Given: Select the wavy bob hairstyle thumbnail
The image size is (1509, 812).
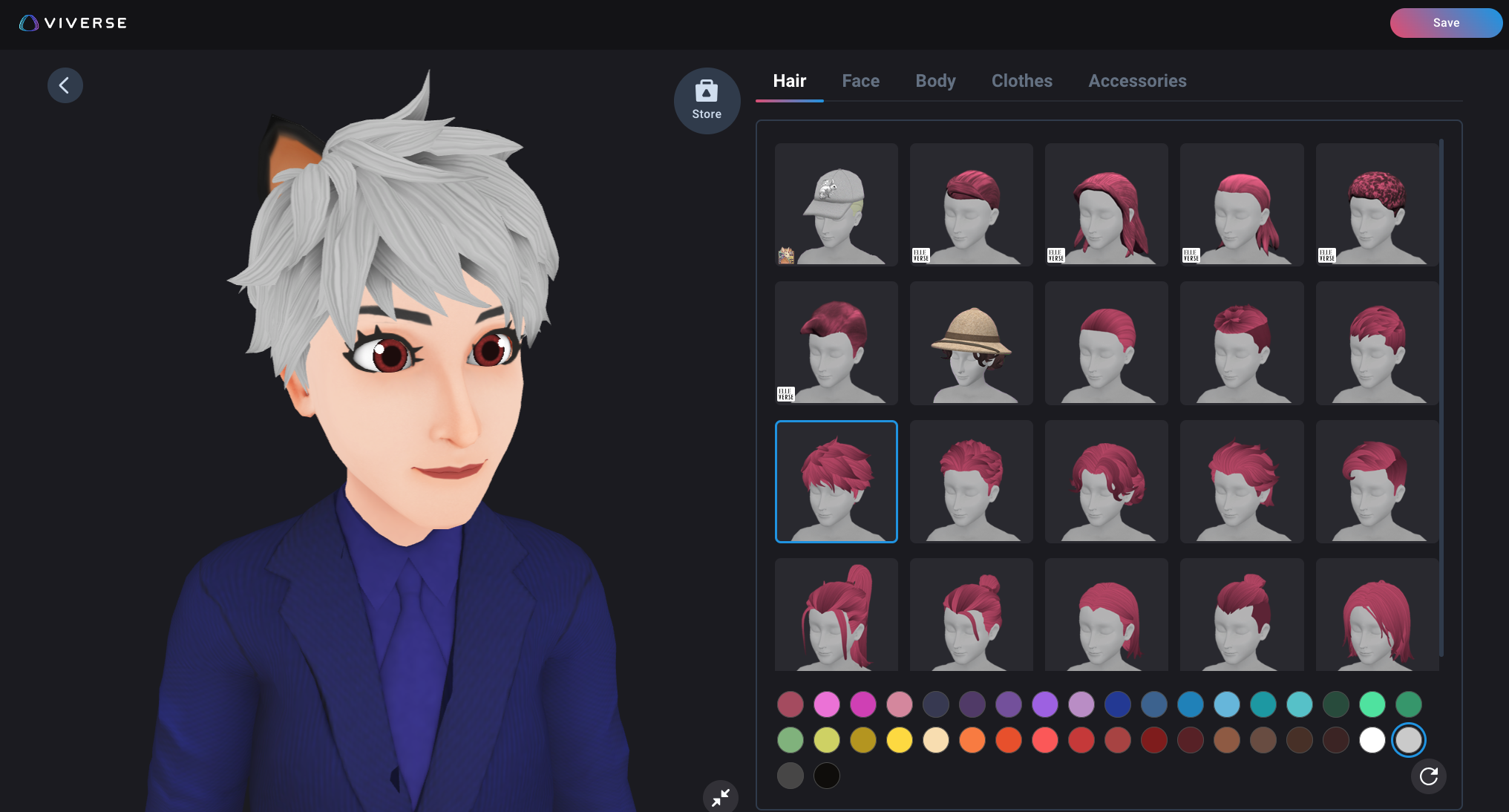Looking at the screenshot, I should (x=1106, y=481).
